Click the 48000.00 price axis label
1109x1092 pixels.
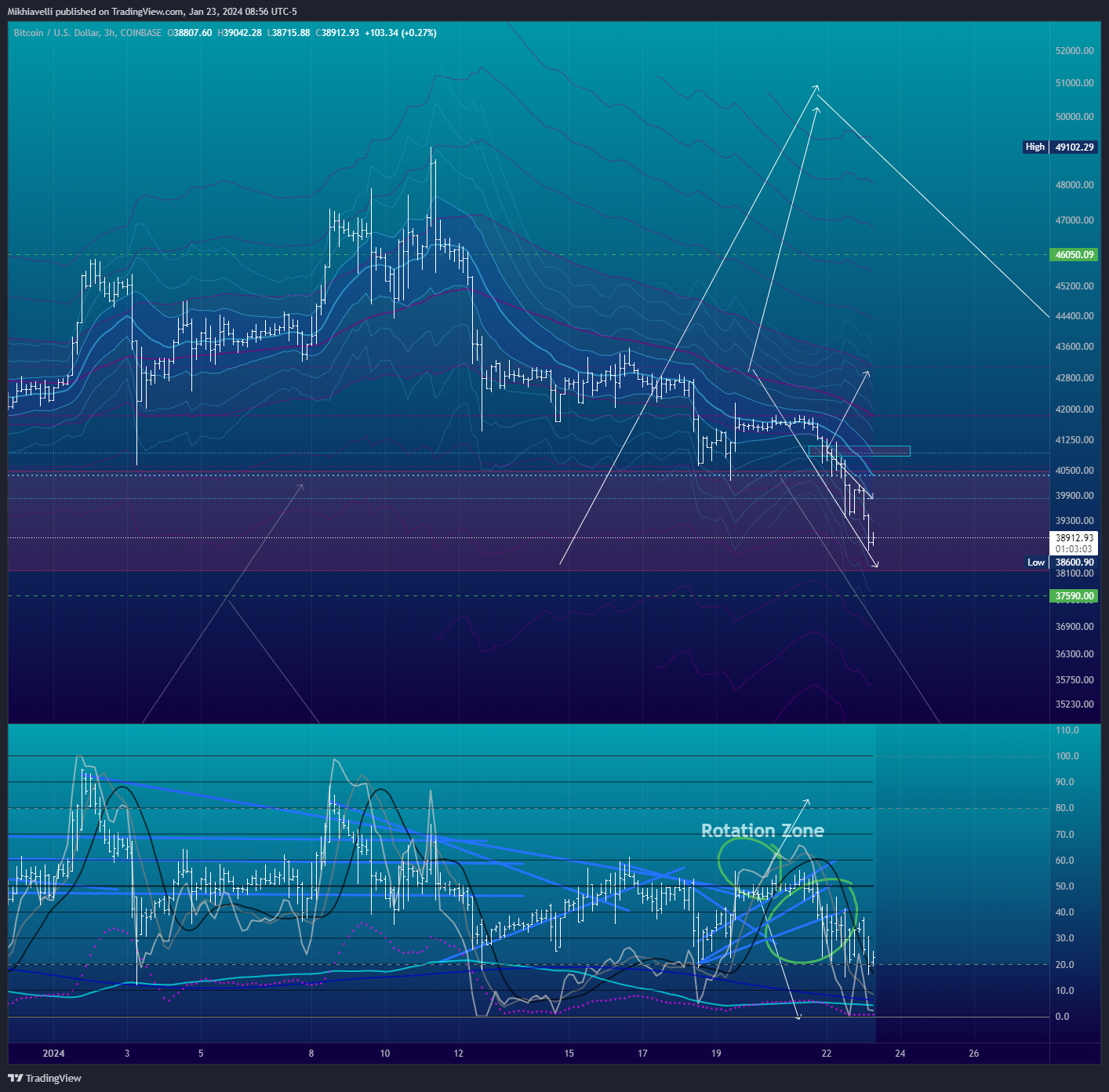[x=1074, y=185]
